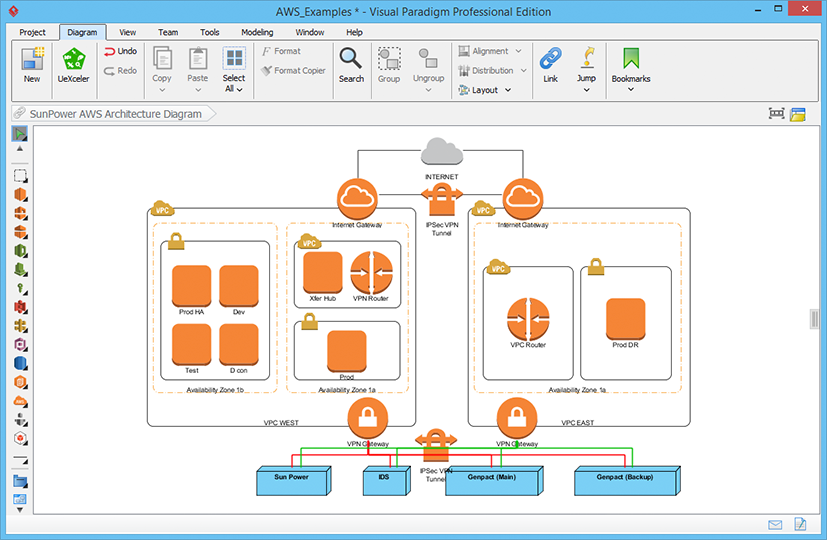This screenshot has width=827, height=540.
Task: Select the Test instance shape
Action: point(191,344)
